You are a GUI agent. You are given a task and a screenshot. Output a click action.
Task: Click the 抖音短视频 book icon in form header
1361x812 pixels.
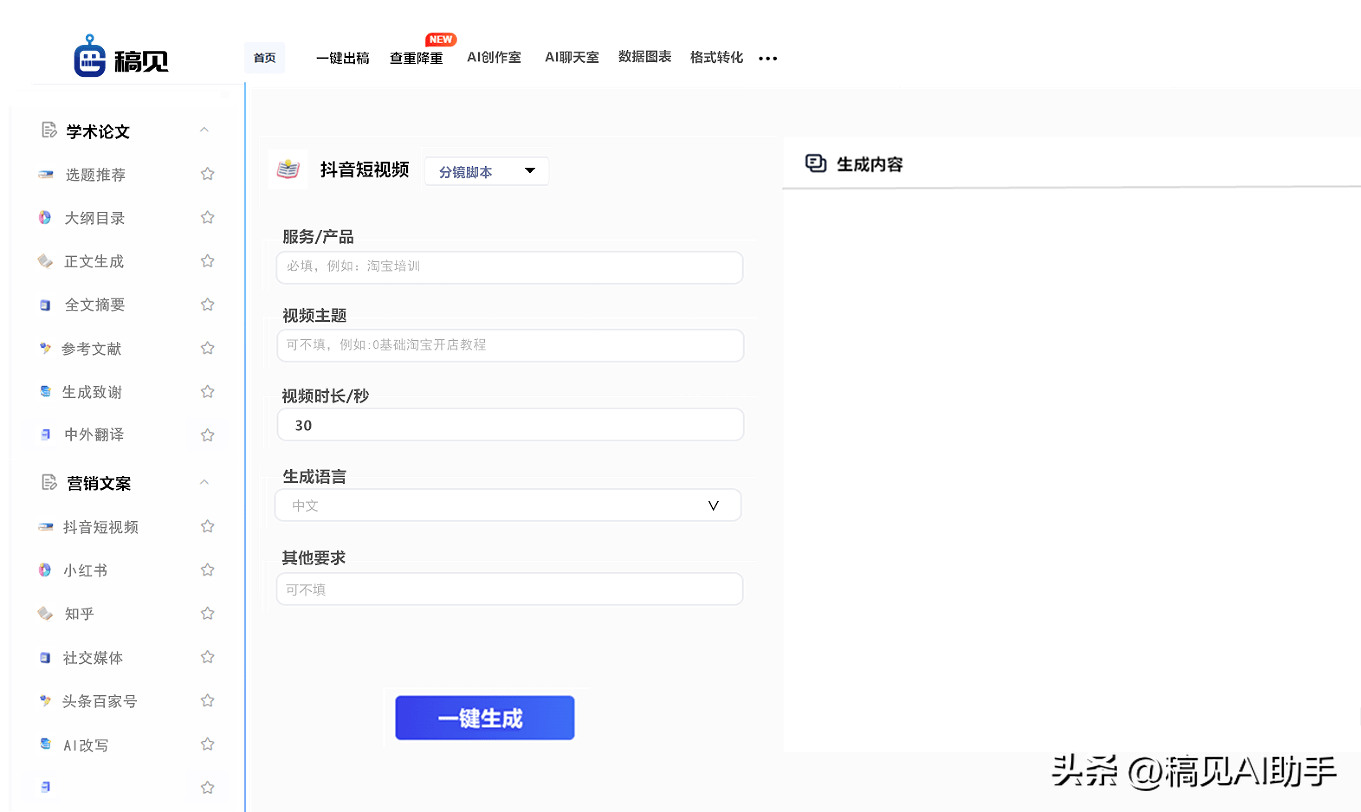coord(288,170)
